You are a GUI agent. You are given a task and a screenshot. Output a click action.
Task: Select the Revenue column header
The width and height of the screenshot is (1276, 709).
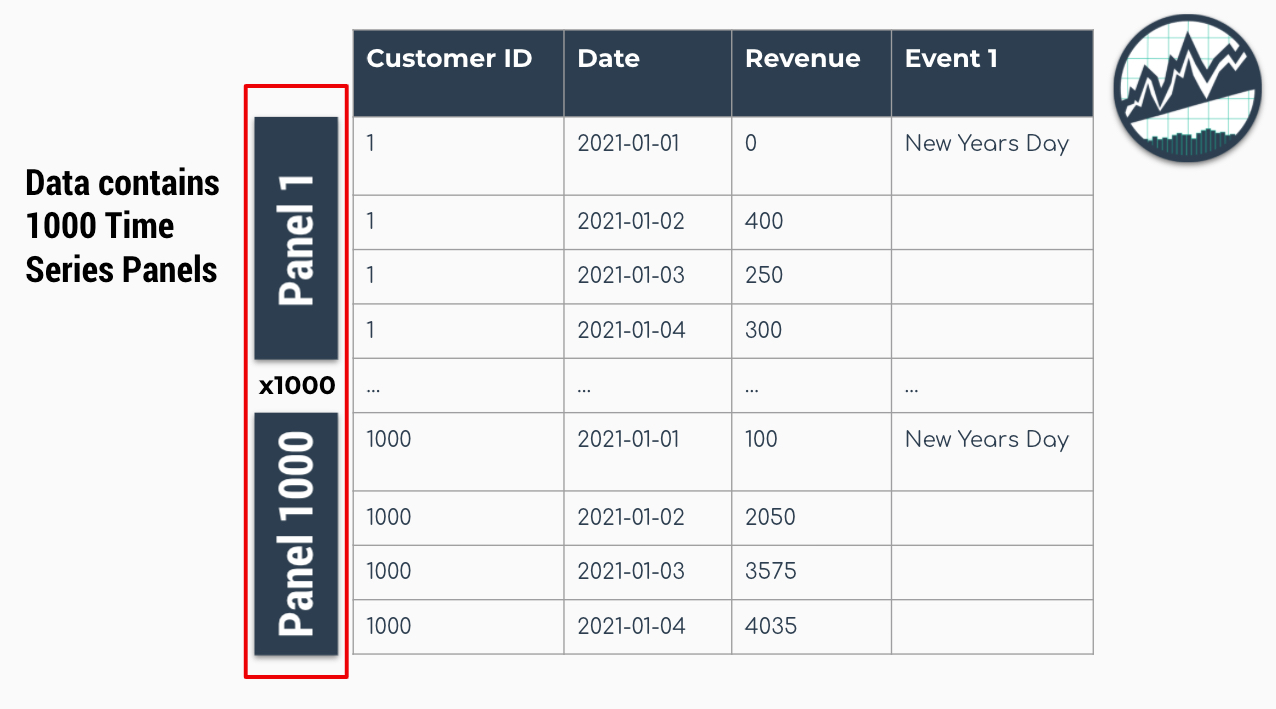click(803, 58)
